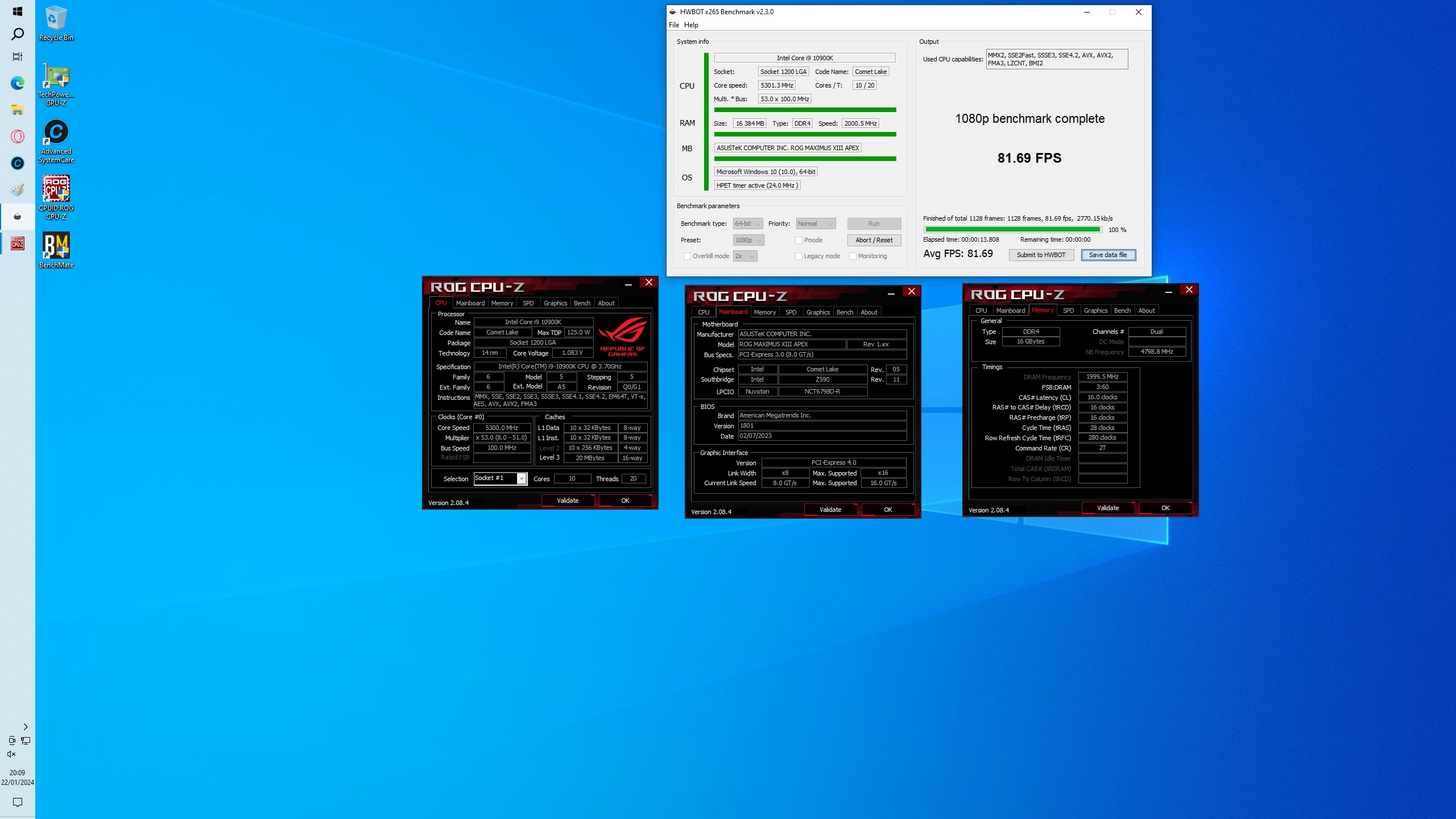Click the 81.69 FPS result text
The image size is (1456, 819).
(1029, 158)
